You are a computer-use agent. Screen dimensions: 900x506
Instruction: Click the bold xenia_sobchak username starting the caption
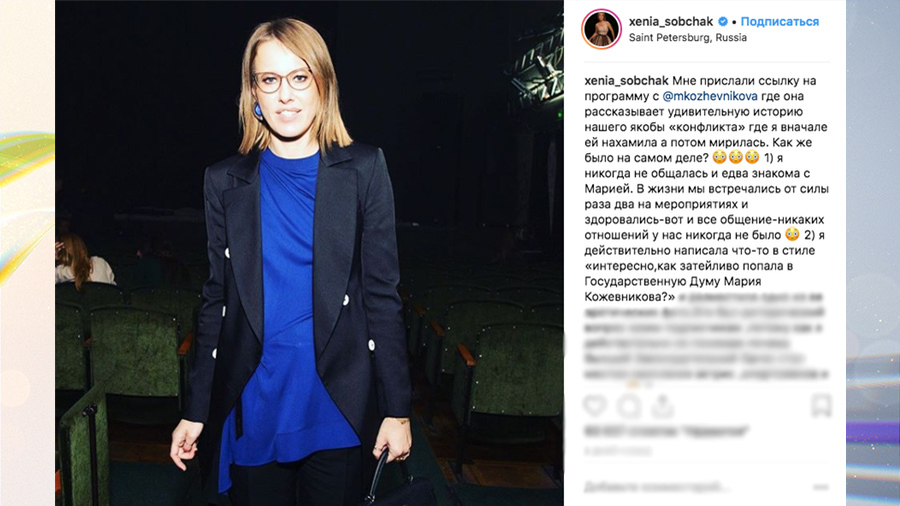[x=626, y=81]
